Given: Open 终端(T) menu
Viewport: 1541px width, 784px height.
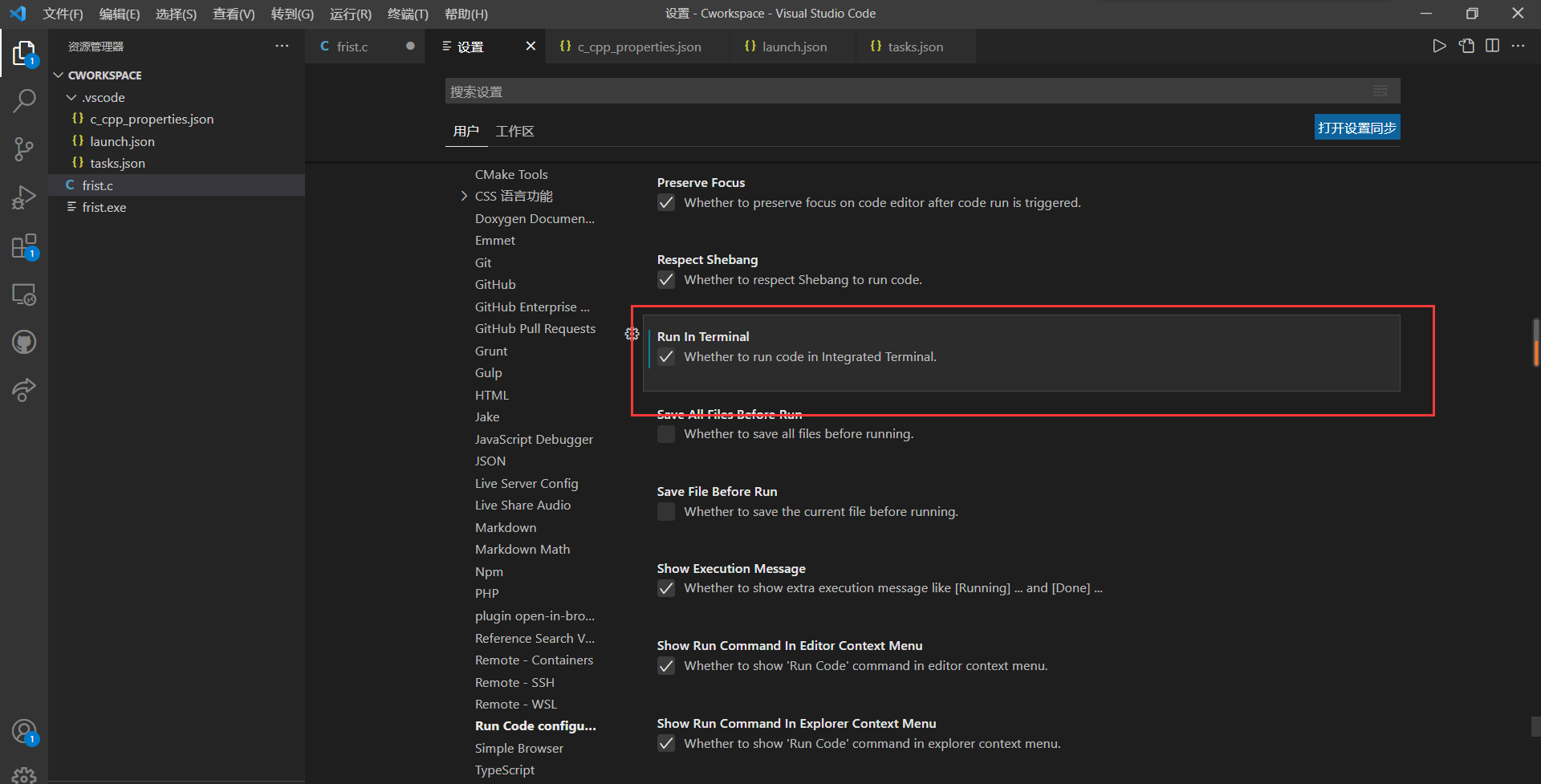Looking at the screenshot, I should coord(408,14).
